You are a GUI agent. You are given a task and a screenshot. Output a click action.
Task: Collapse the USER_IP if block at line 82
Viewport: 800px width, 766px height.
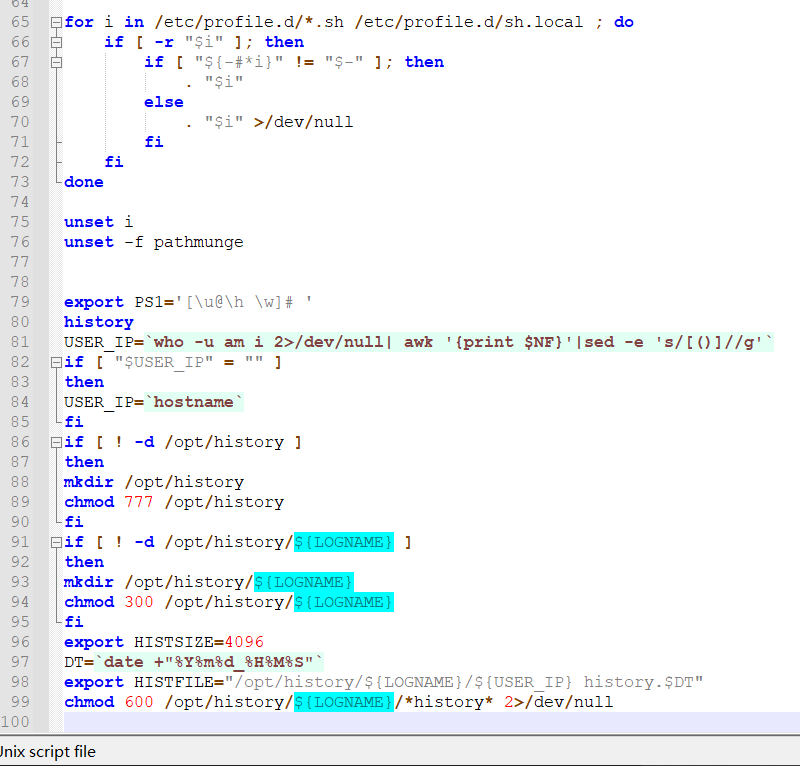pyautogui.click(x=56, y=362)
